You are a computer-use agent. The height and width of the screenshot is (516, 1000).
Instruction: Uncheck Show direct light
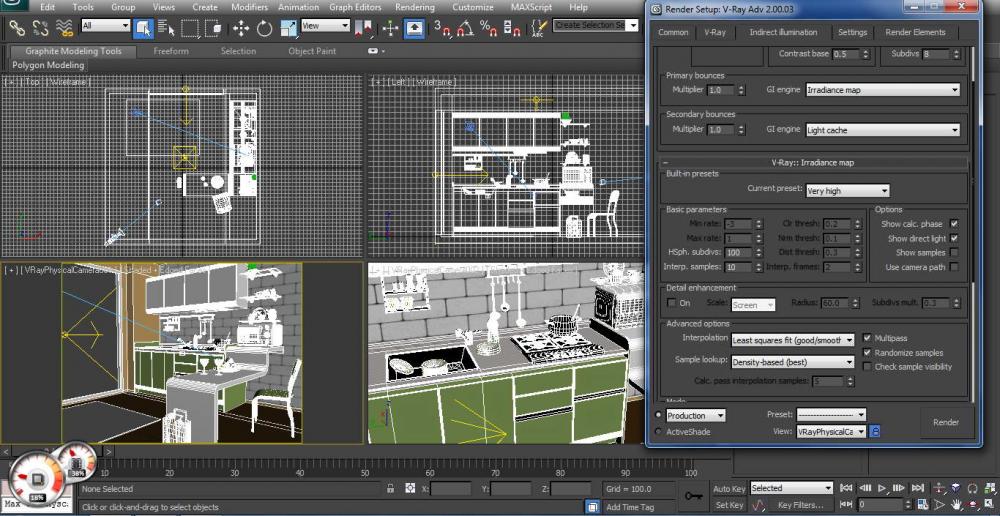pos(953,239)
